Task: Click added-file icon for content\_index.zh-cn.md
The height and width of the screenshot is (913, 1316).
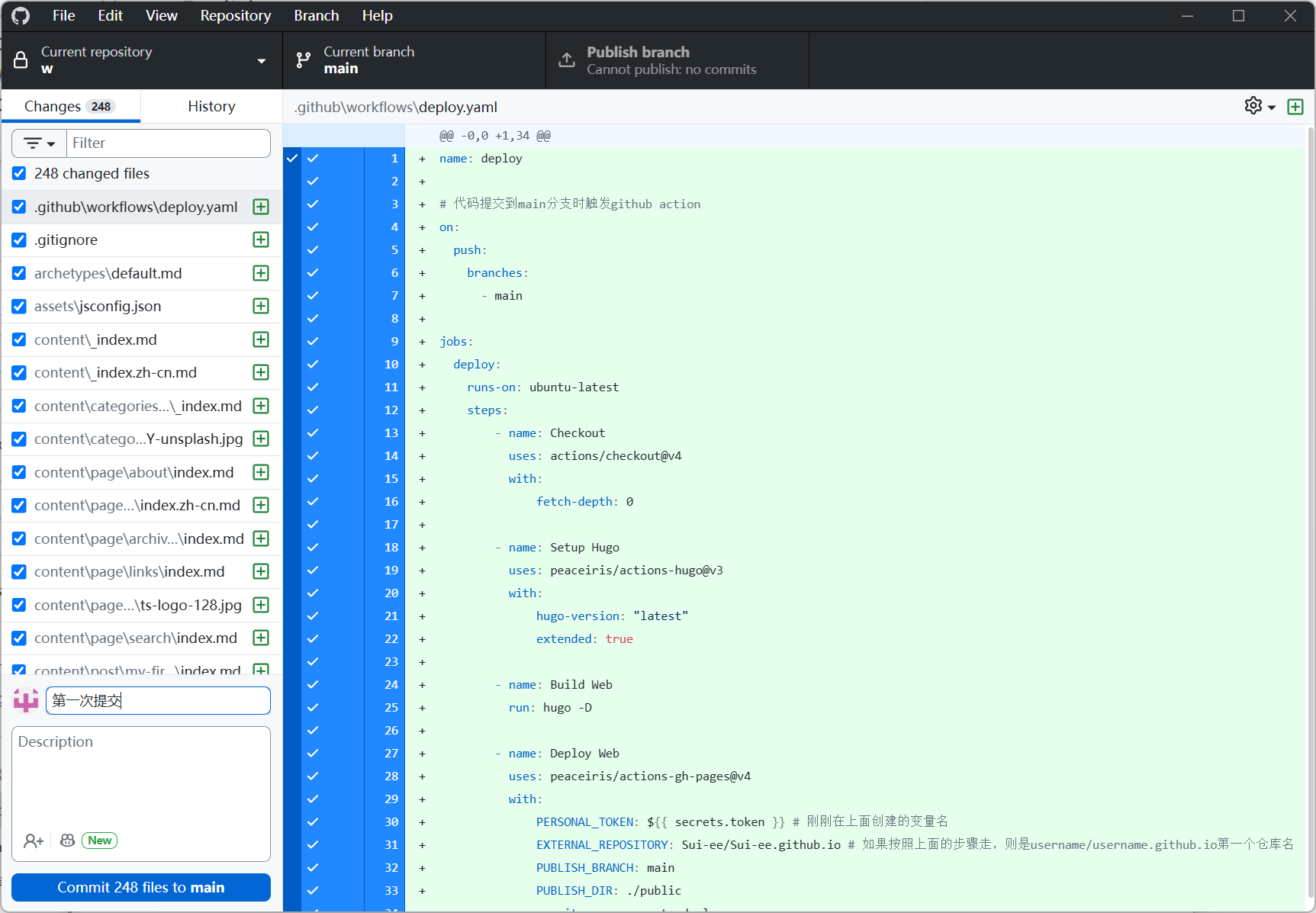Action: click(x=261, y=373)
